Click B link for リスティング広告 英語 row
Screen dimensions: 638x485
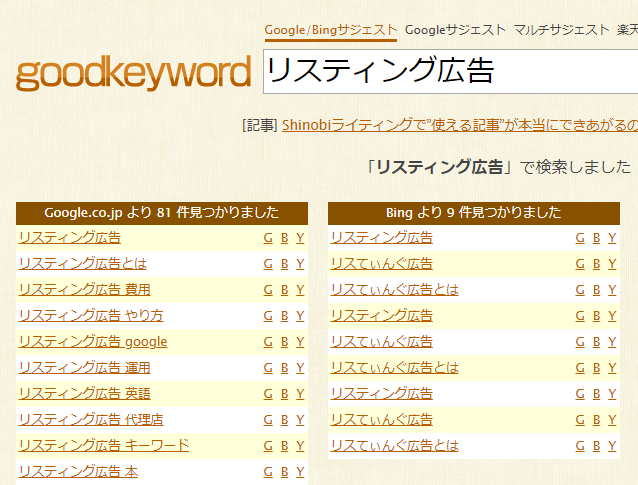pos(284,394)
